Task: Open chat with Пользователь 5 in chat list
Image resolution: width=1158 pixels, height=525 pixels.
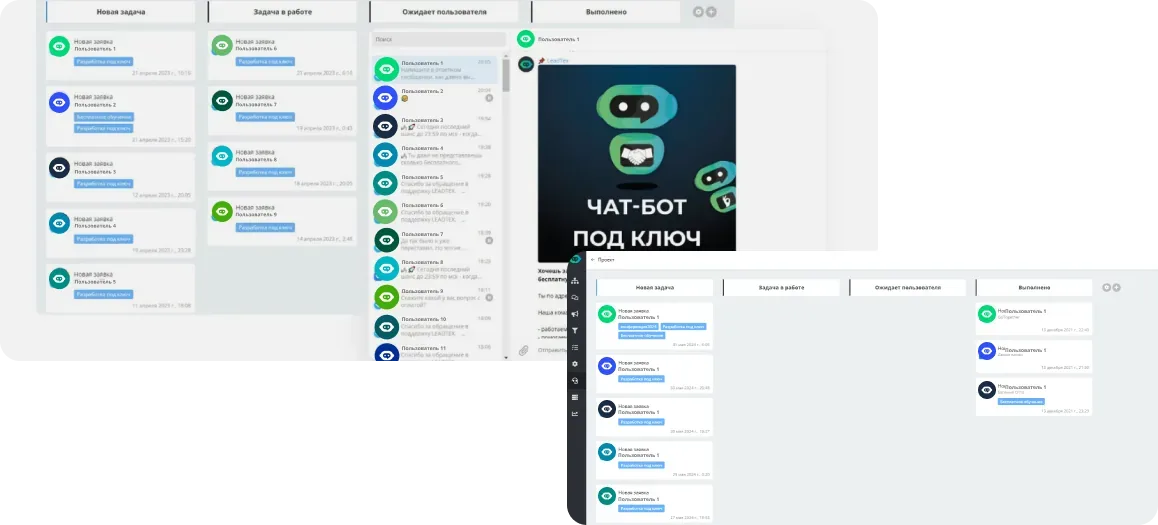Action: coord(436,183)
